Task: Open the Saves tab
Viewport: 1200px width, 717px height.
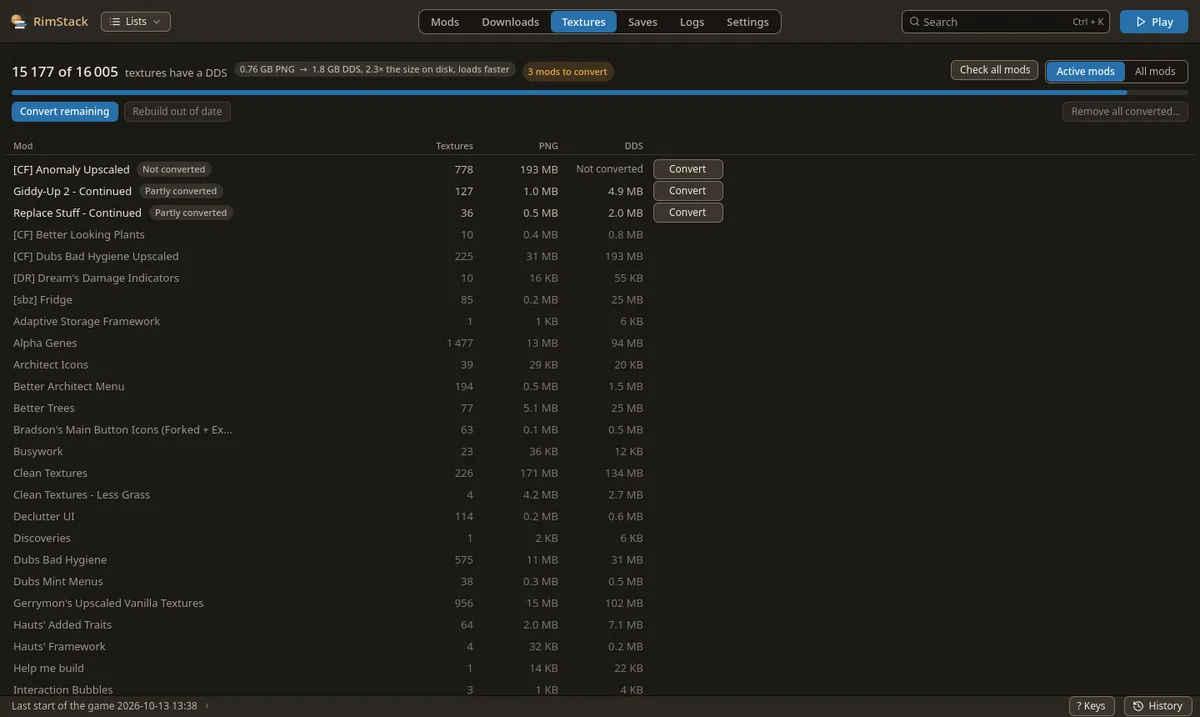Action: point(643,22)
